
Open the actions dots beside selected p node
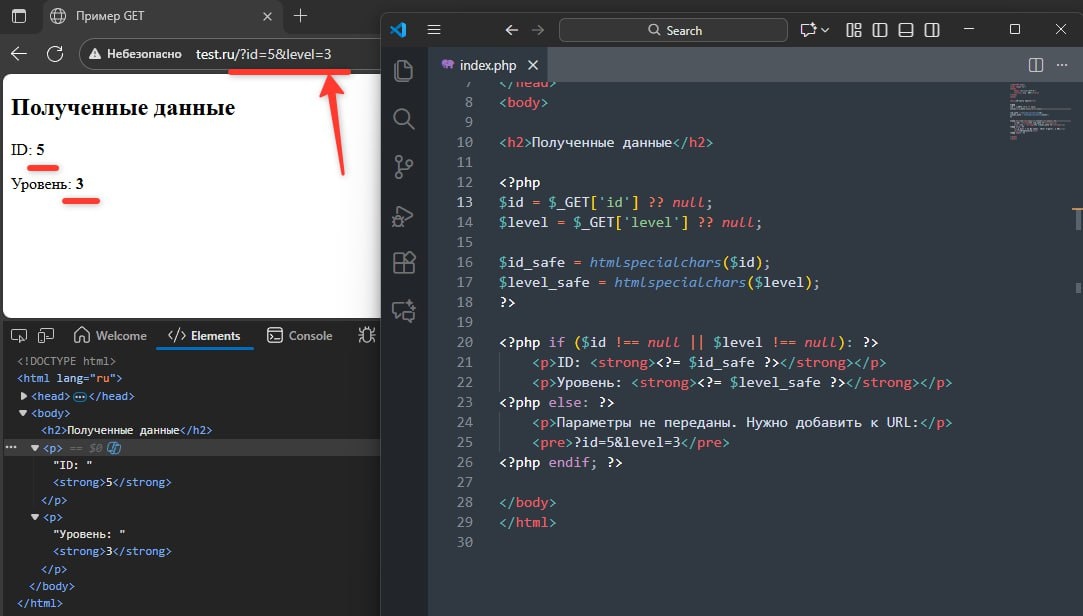pyautogui.click(x=10, y=447)
